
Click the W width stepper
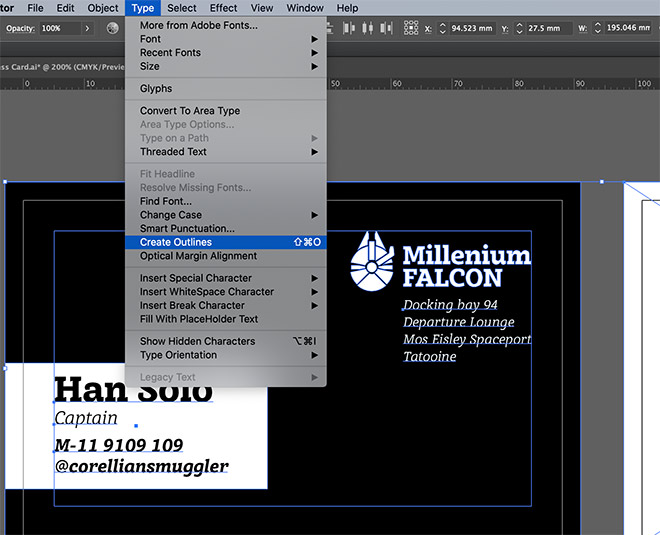click(597, 29)
